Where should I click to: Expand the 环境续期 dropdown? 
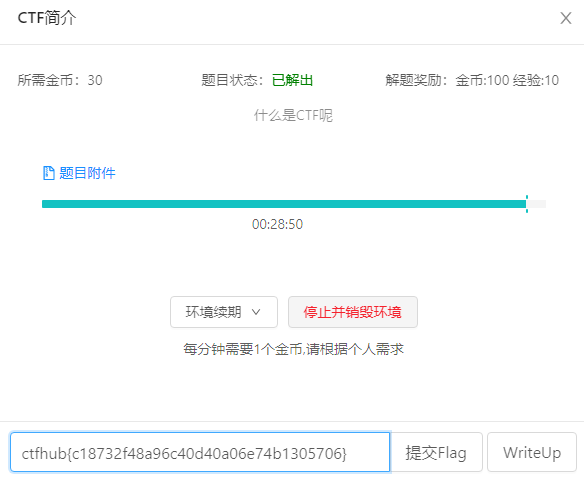click(x=224, y=312)
